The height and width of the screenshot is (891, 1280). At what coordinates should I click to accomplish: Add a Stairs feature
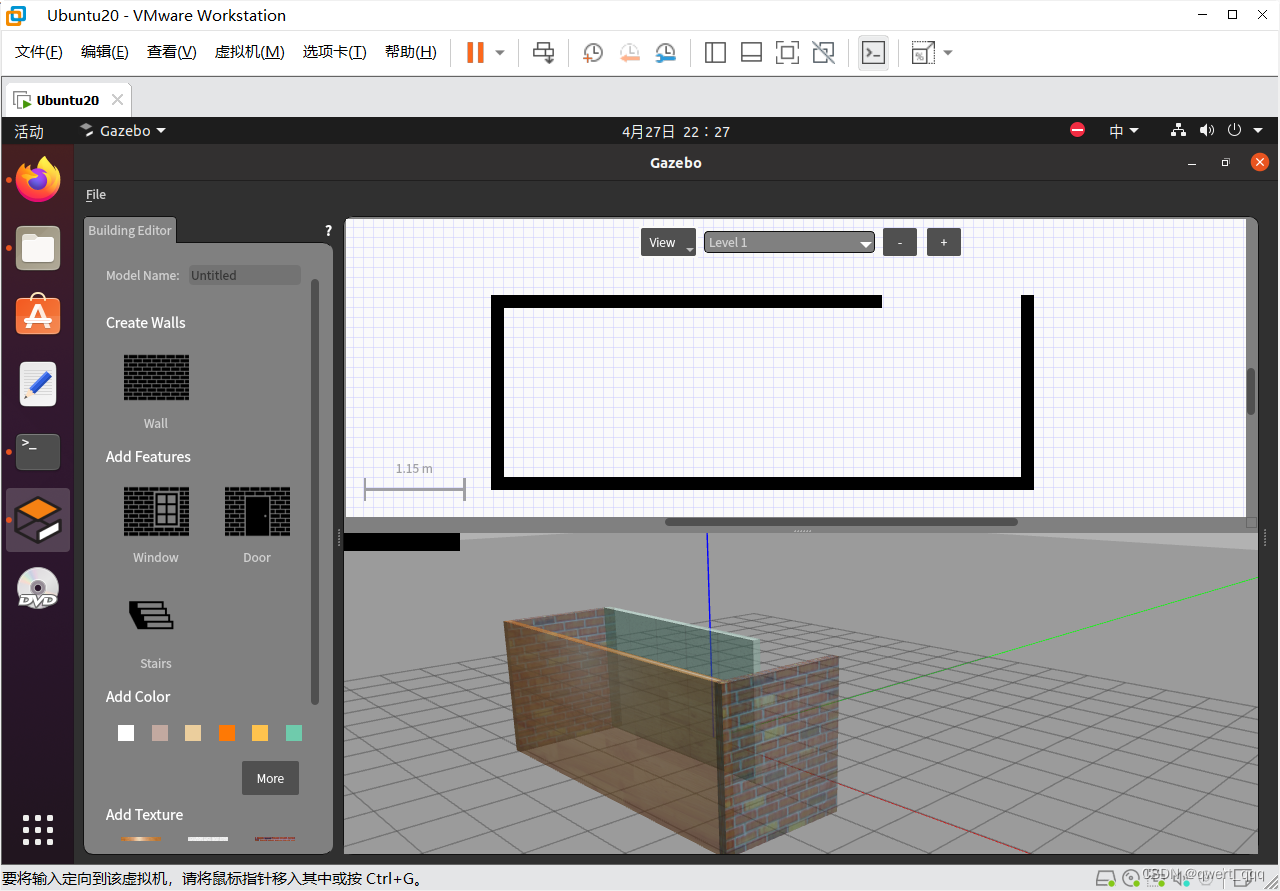tap(152, 615)
